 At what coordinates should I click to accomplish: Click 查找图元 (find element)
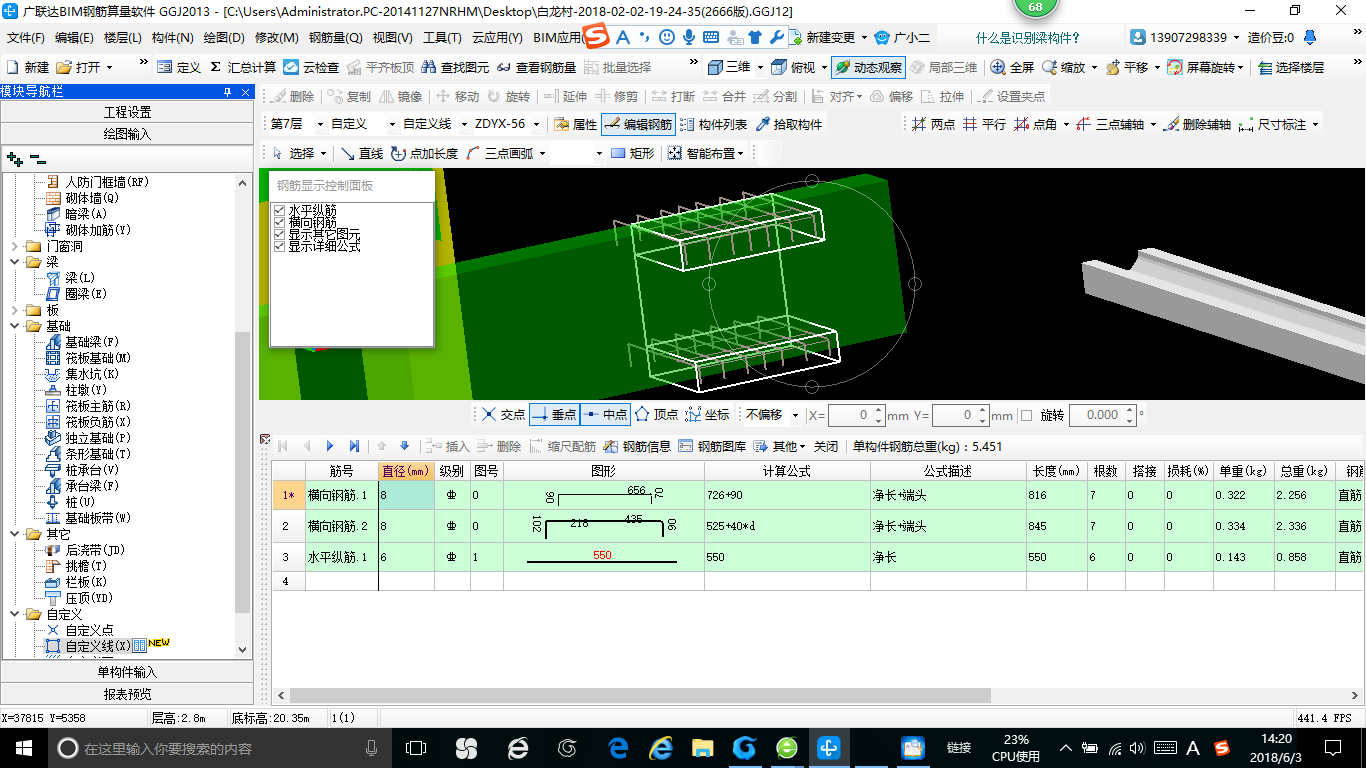coord(456,67)
